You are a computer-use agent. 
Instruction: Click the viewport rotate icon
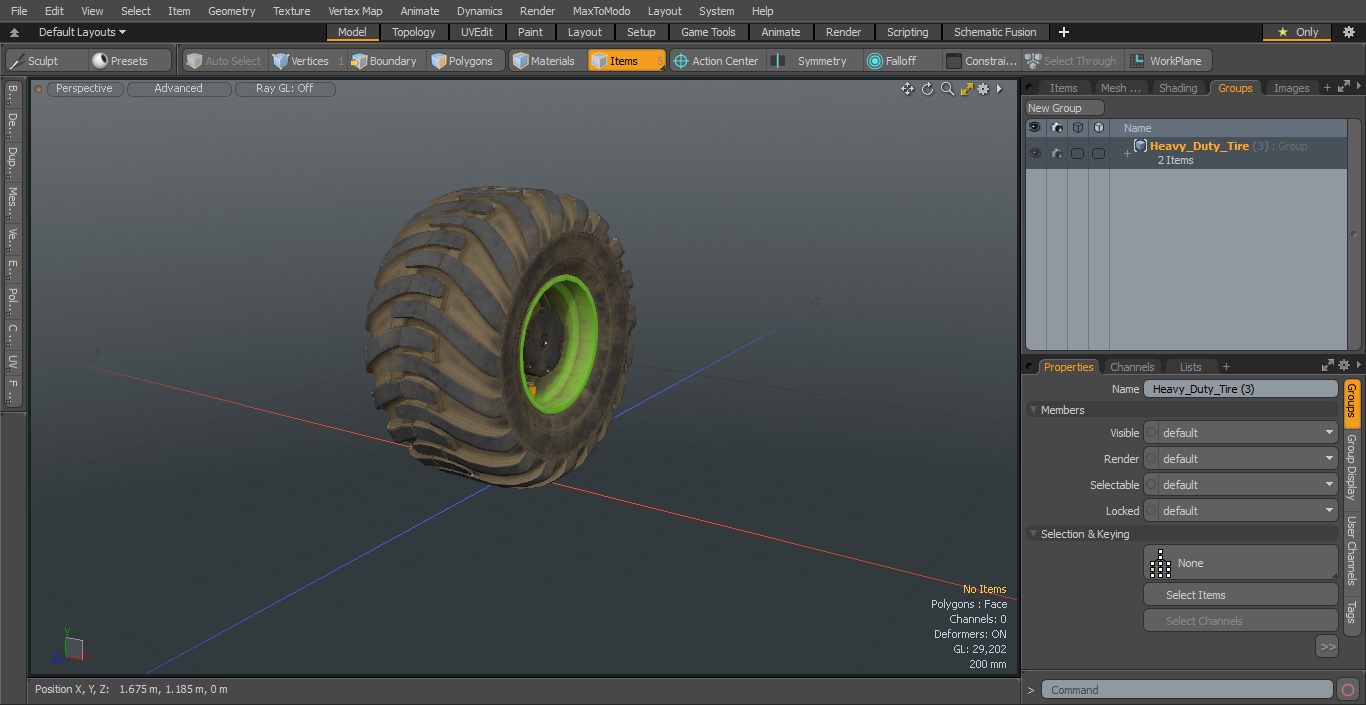927,89
